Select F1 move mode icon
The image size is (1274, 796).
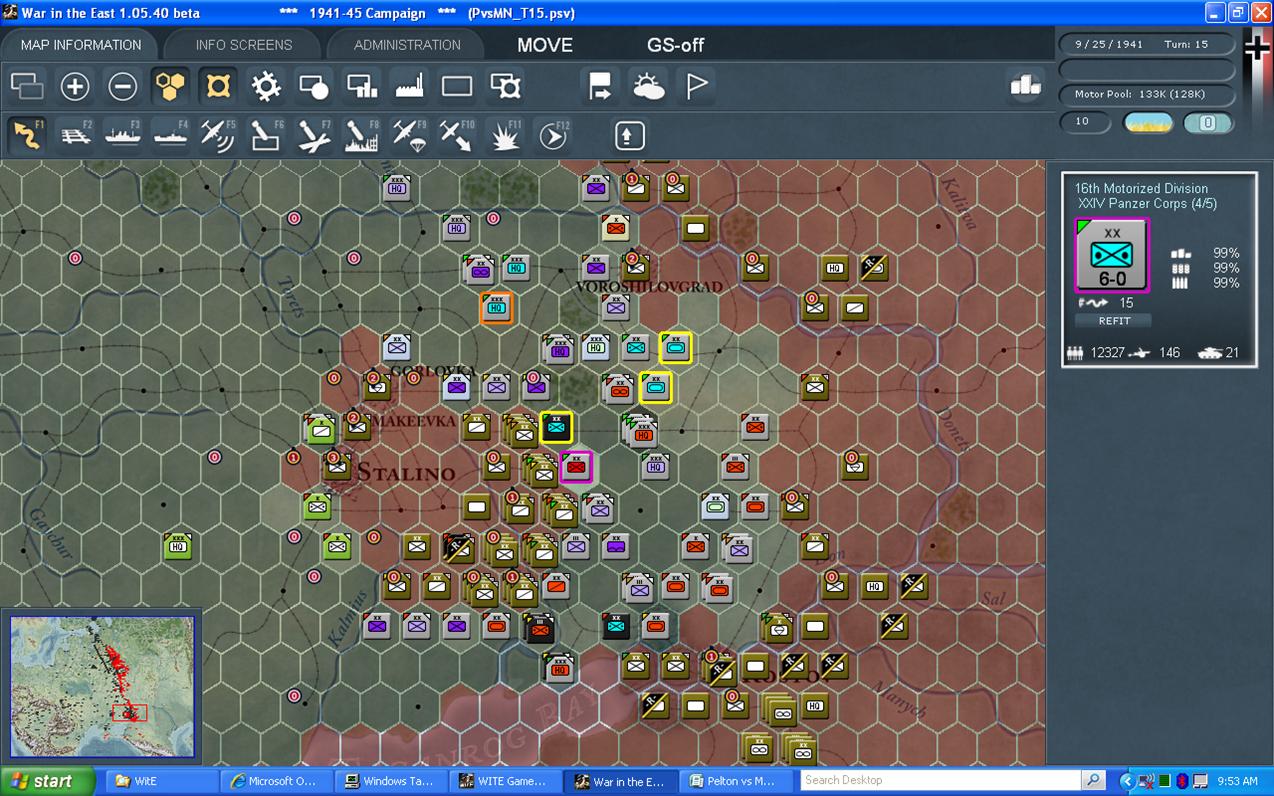click(27, 135)
